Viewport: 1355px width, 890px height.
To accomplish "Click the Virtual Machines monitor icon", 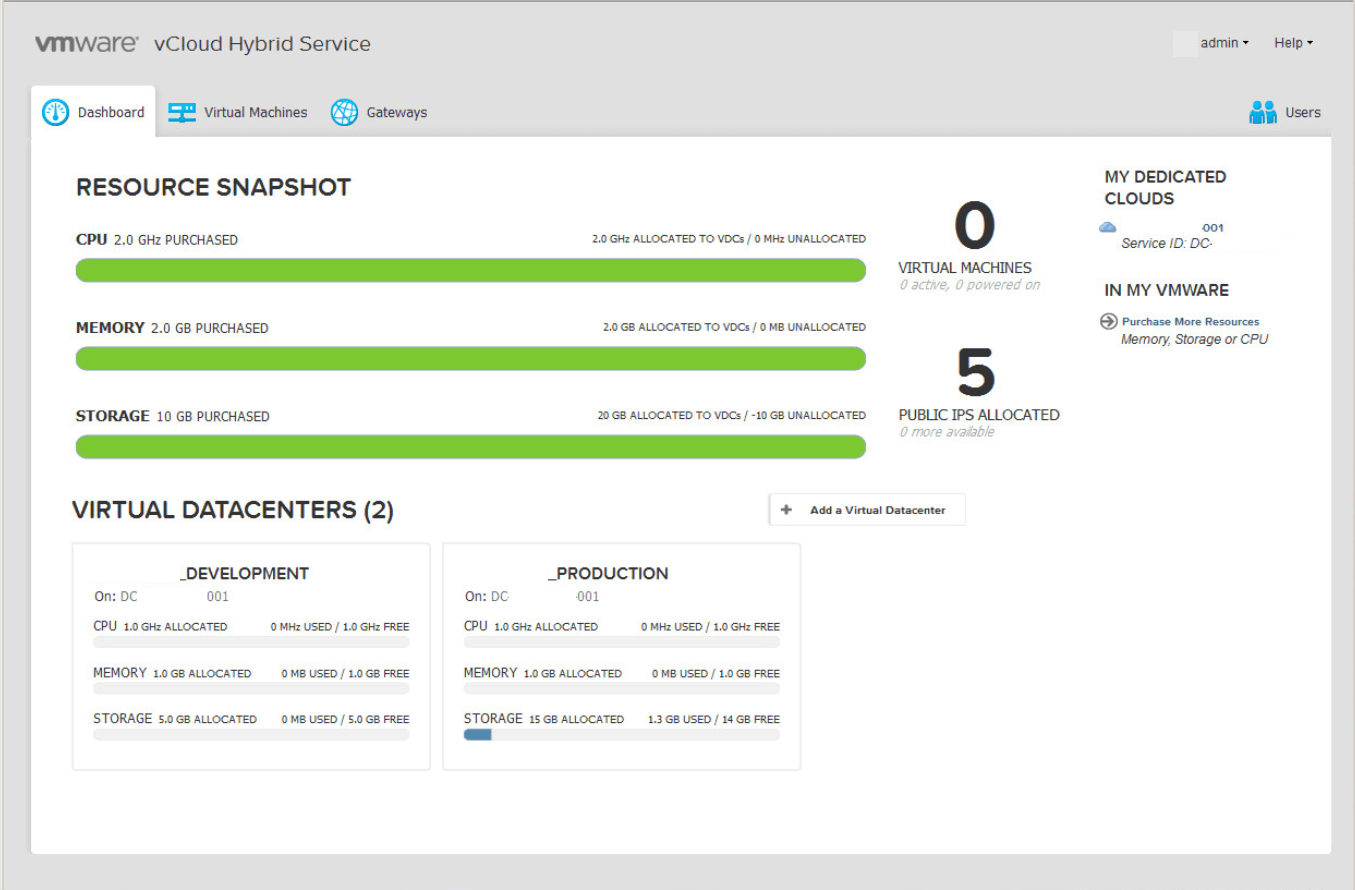I will 182,113.
